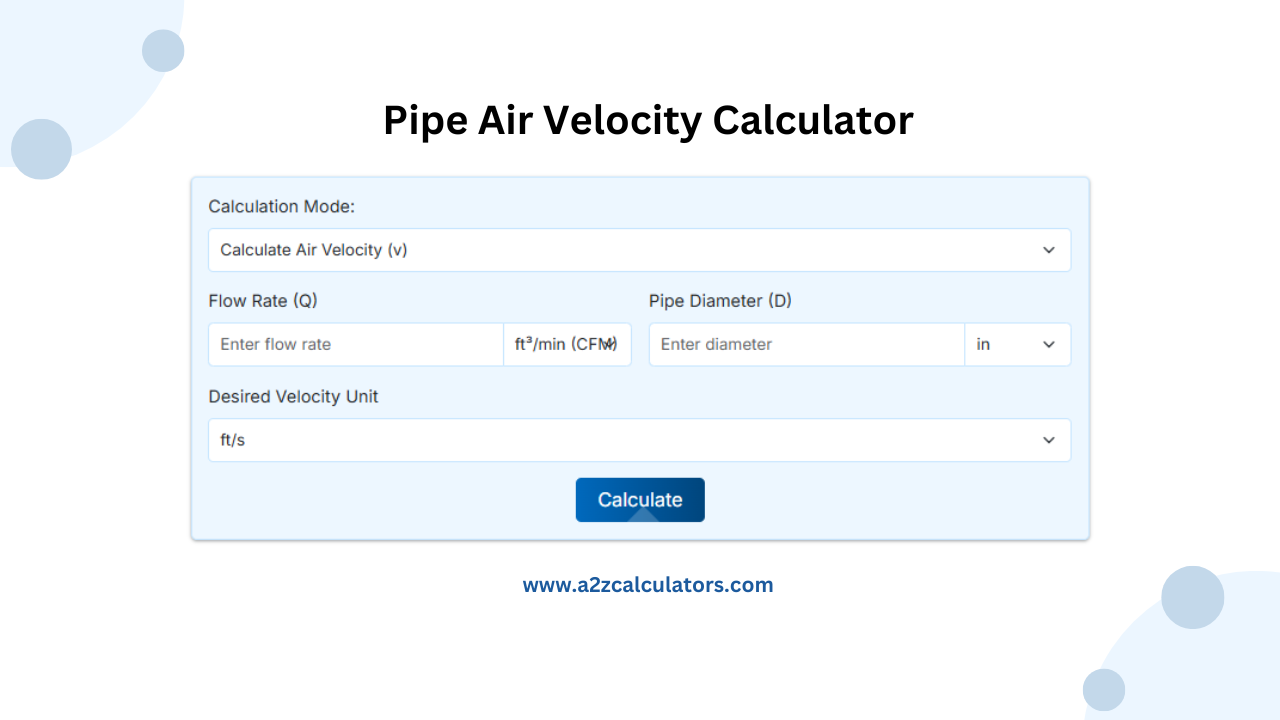Click the Desired Velocity Unit label
Viewport: 1280px width, 720px height.
click(293, 396)
